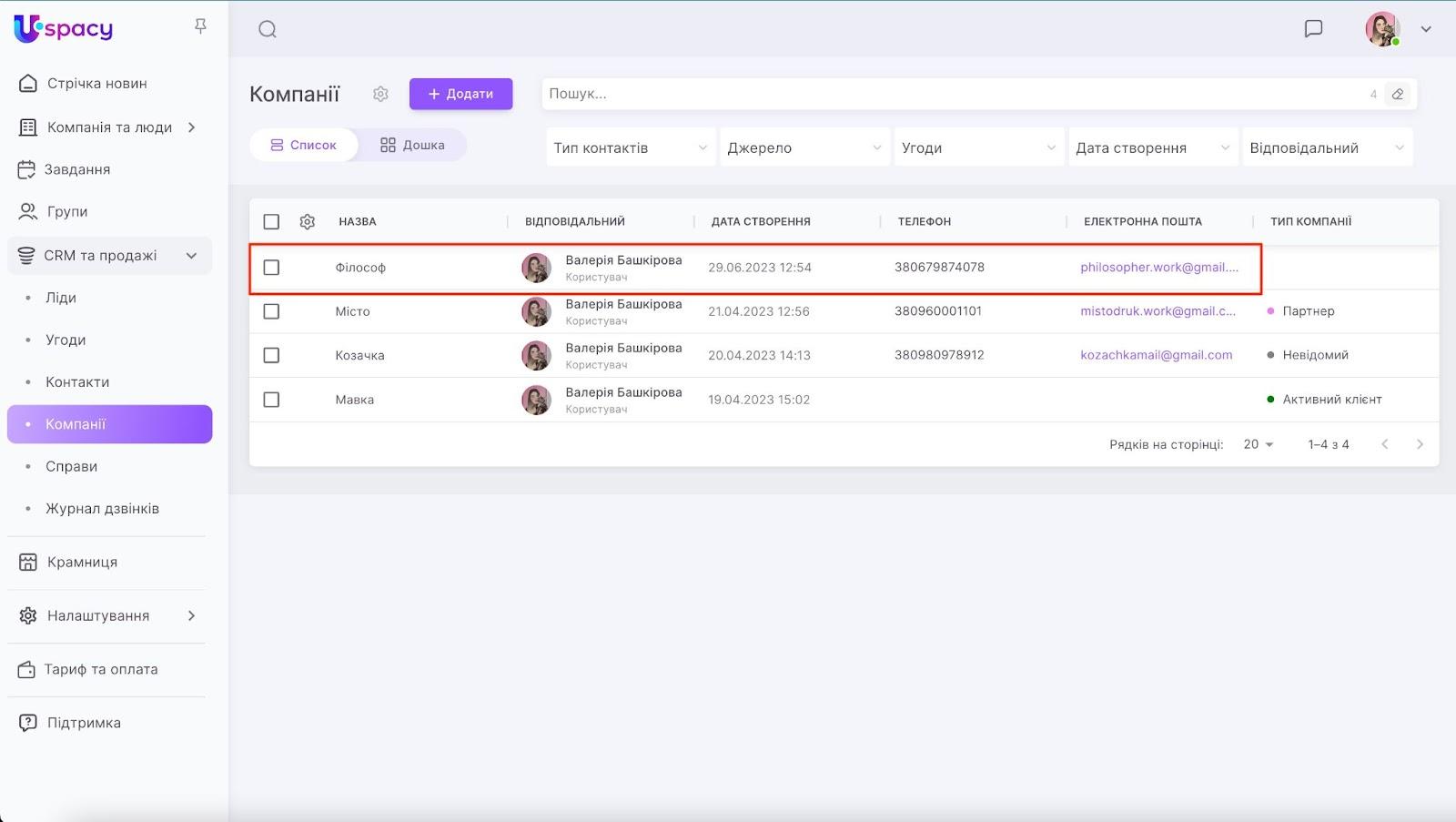Change rows per page dropdown showing 20
Image resolution: width=1456 pixels, height=822 pixels.
[x=1259, y=444]
